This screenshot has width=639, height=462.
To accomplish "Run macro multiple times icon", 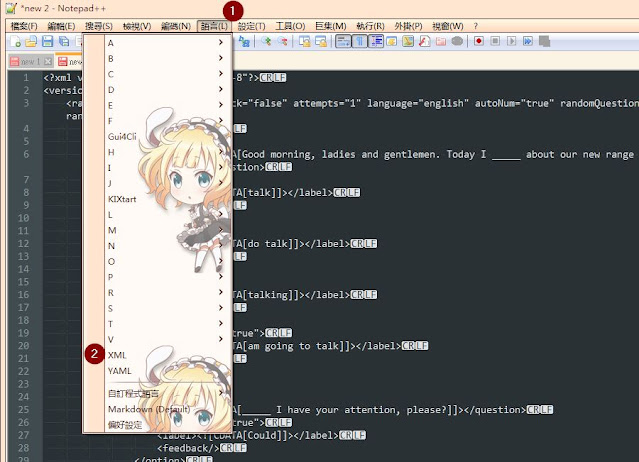I will 528,41.
